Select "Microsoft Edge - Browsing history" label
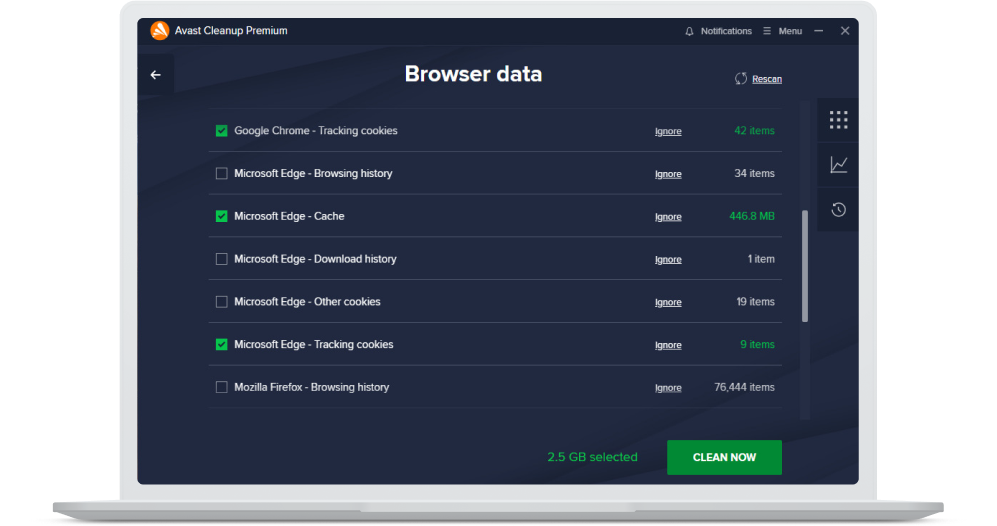This screenshot has height=526, width=997. (313, 173)
